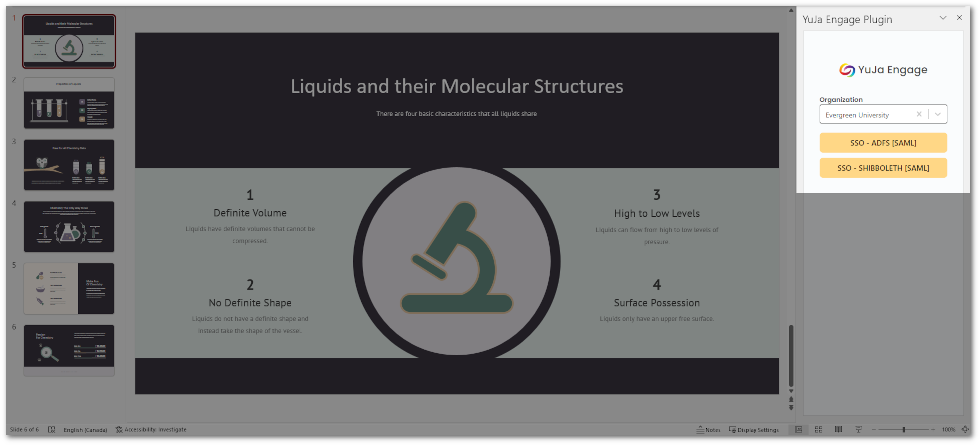The height and width of the screenshot is (445, 980).
Task: Click the English (Canada) language indicator
Action: (85, 429)
